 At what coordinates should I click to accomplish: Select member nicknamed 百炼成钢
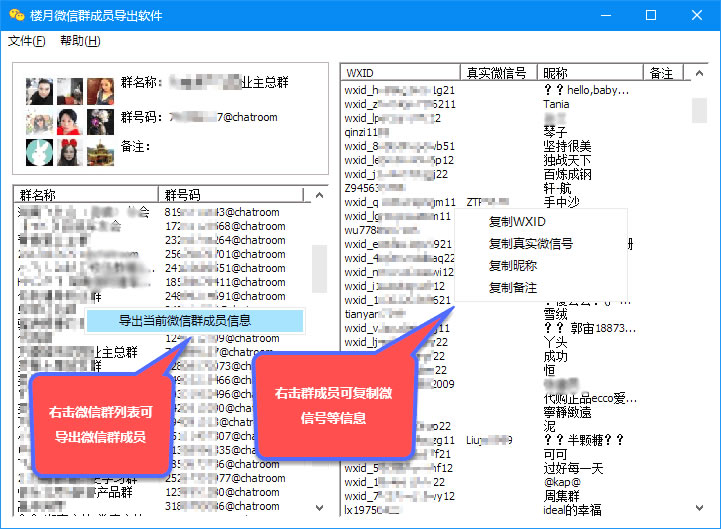click(x=567, y=174)
